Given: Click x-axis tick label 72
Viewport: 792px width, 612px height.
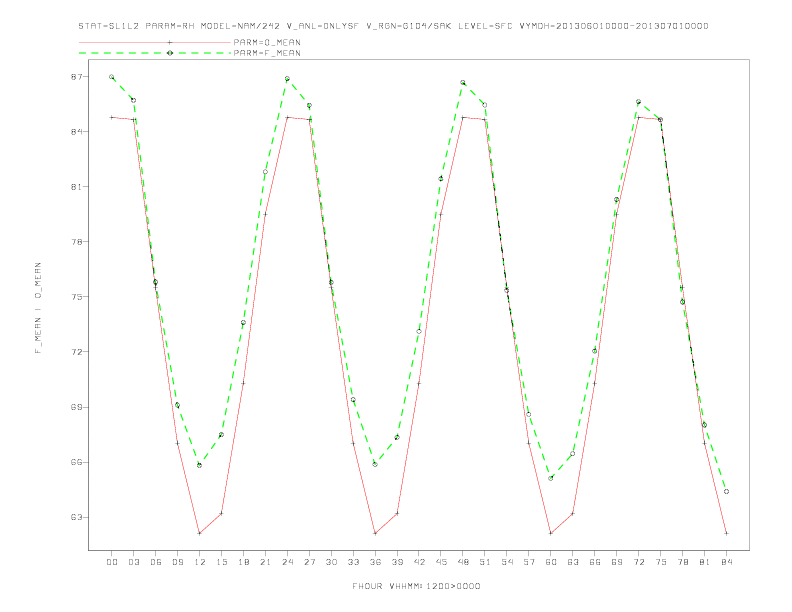Looking at the screenshot, I should (x=638, y=562).
